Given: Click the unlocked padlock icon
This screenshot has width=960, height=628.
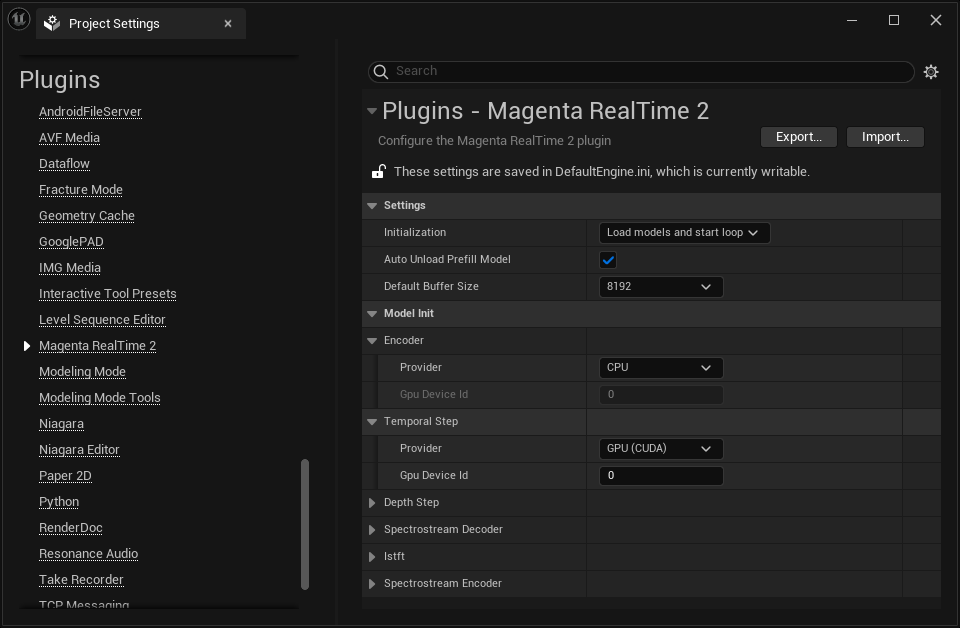Looking at the screenshot, I should [x=378, y=171].
